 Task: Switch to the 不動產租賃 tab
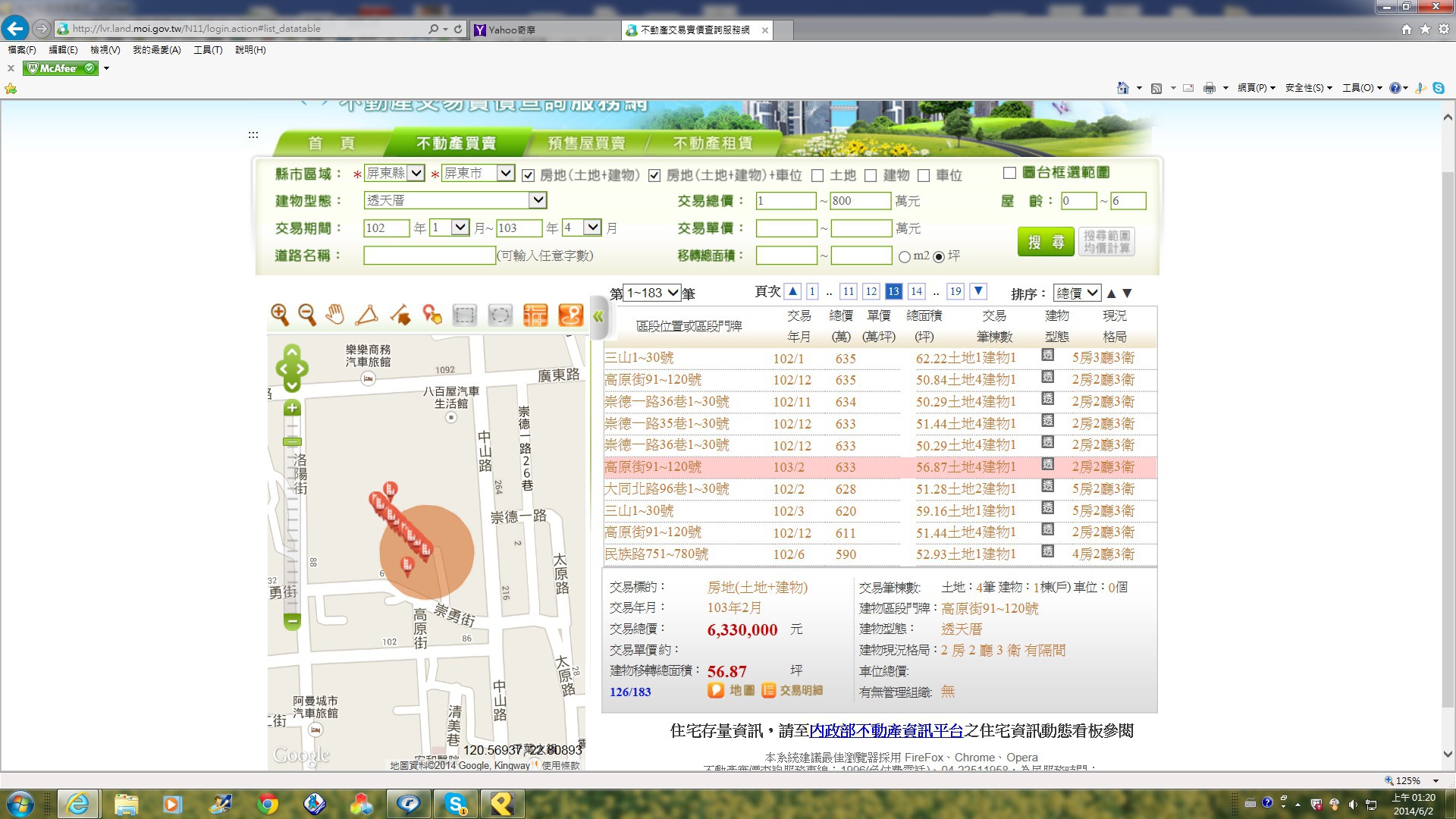click(713, 143)
